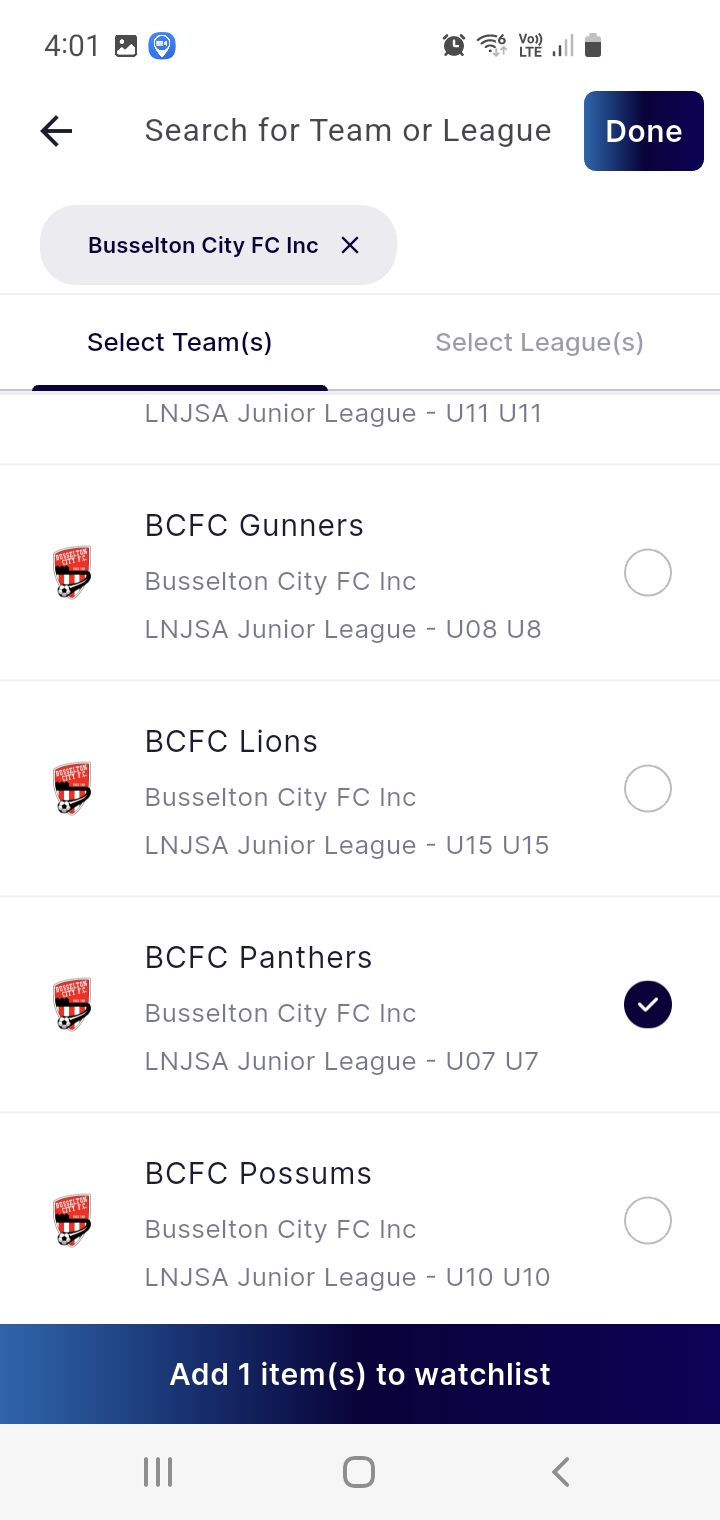Tap the BCFC Gunners club logo

tap(72, 573)
